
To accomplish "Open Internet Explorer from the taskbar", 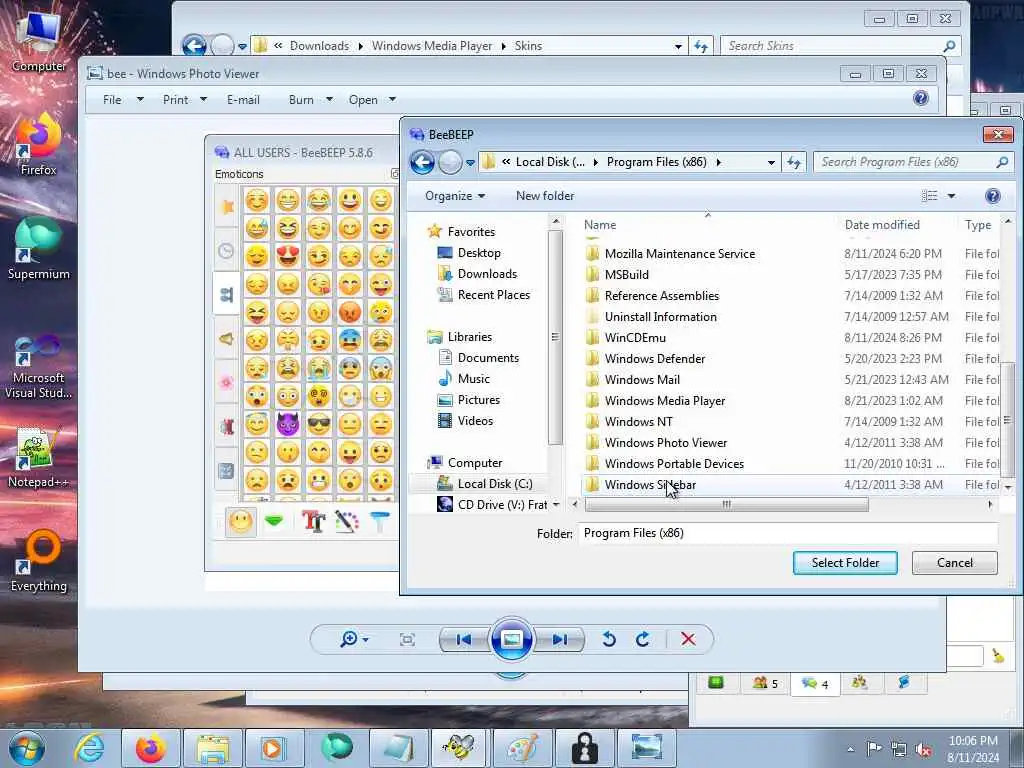I will pyautogui.click(x=89, y=748).
